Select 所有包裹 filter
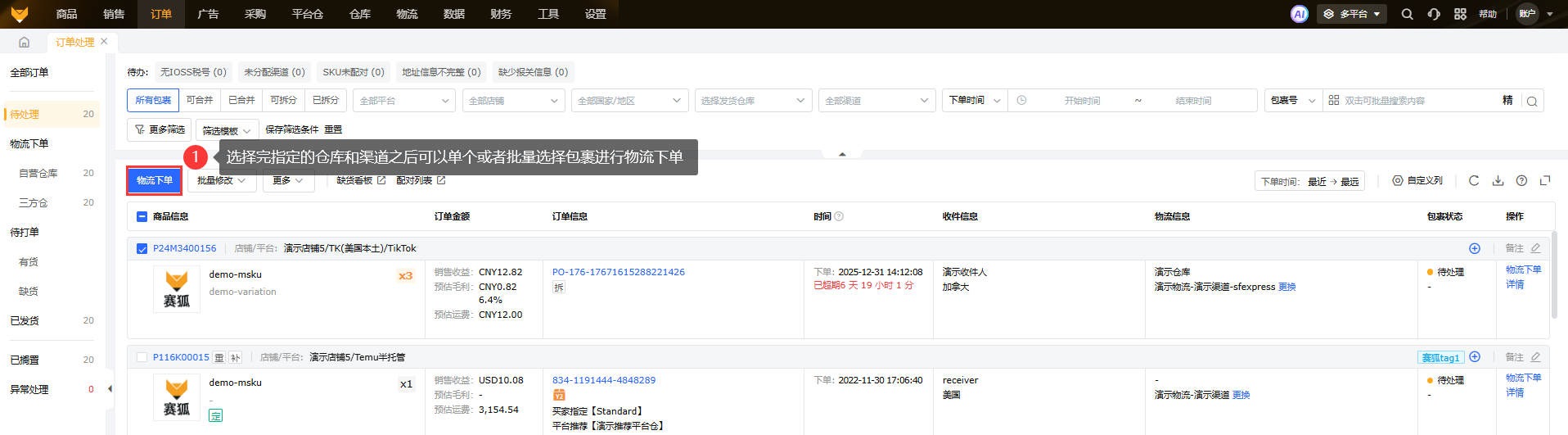The height and width of the screenshot is (435, 1568). click(153, 100)
